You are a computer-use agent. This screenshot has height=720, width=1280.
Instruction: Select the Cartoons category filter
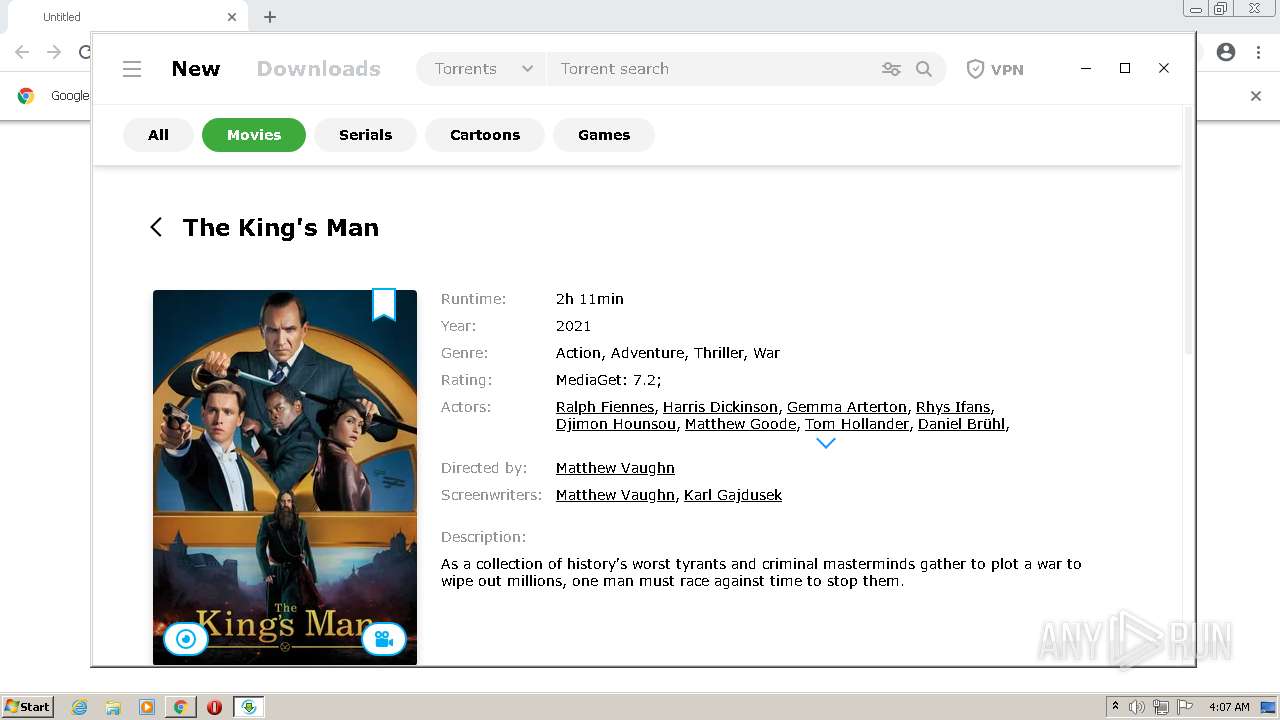pyautogui.click(x=485, y=135)
